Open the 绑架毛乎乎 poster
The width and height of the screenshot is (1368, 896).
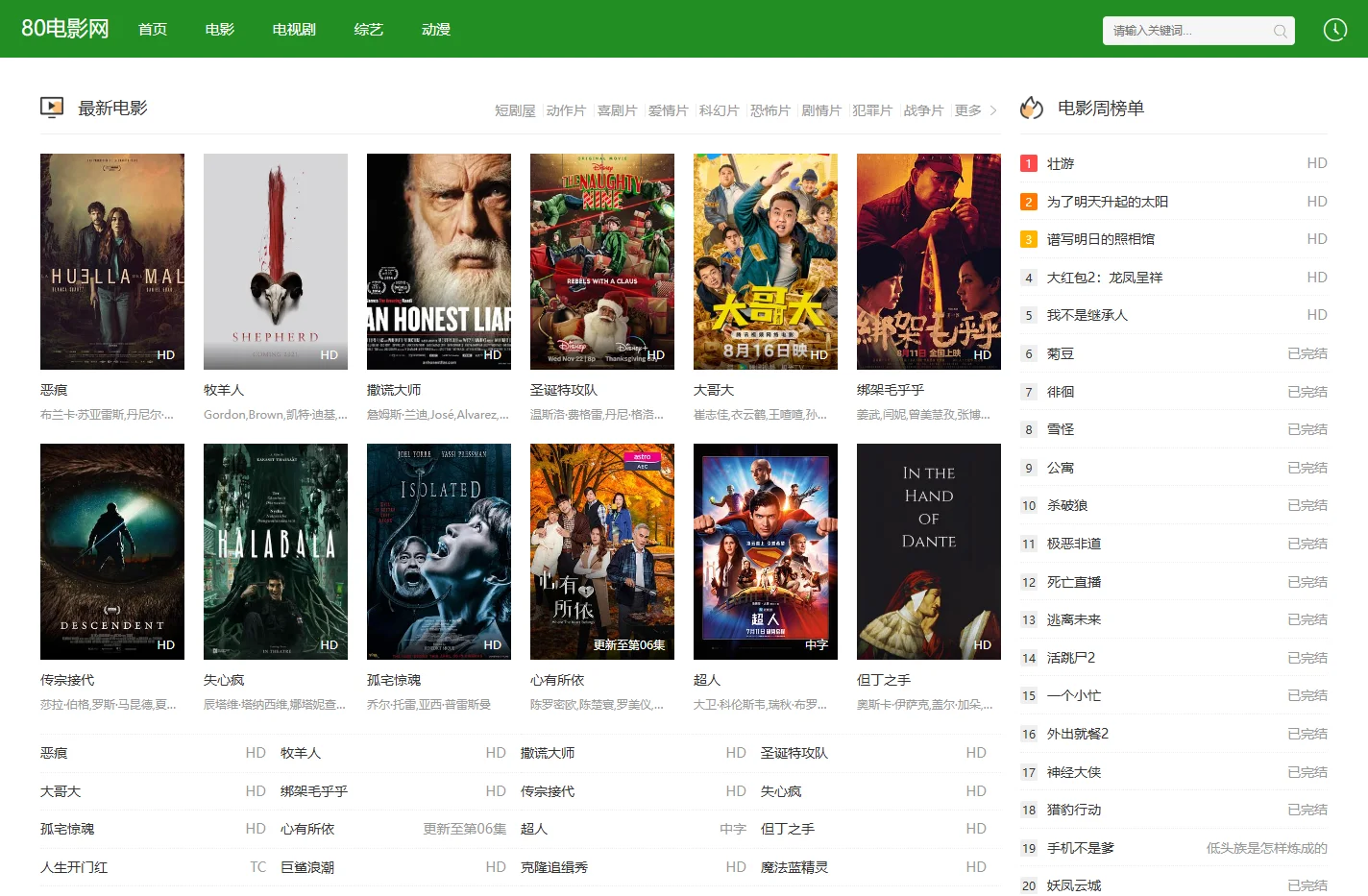929,261
